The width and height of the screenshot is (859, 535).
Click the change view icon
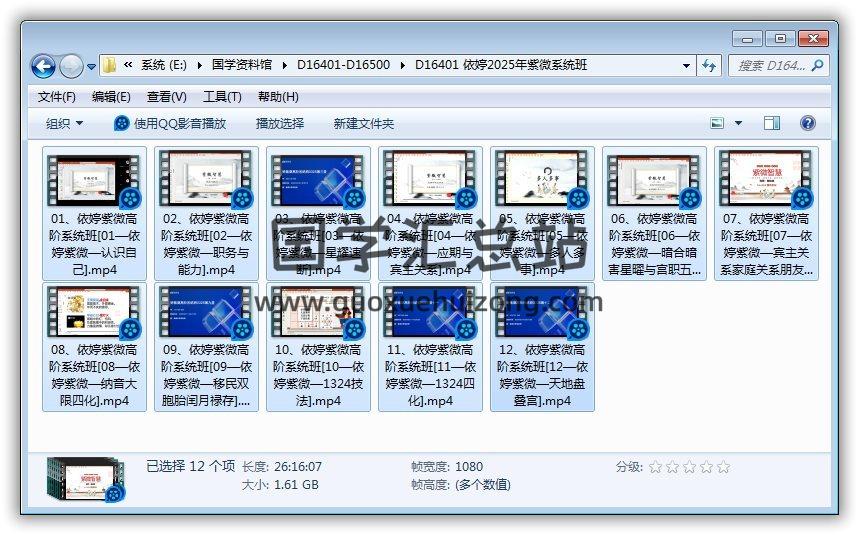pyautogui.click(x=717, y=123)
